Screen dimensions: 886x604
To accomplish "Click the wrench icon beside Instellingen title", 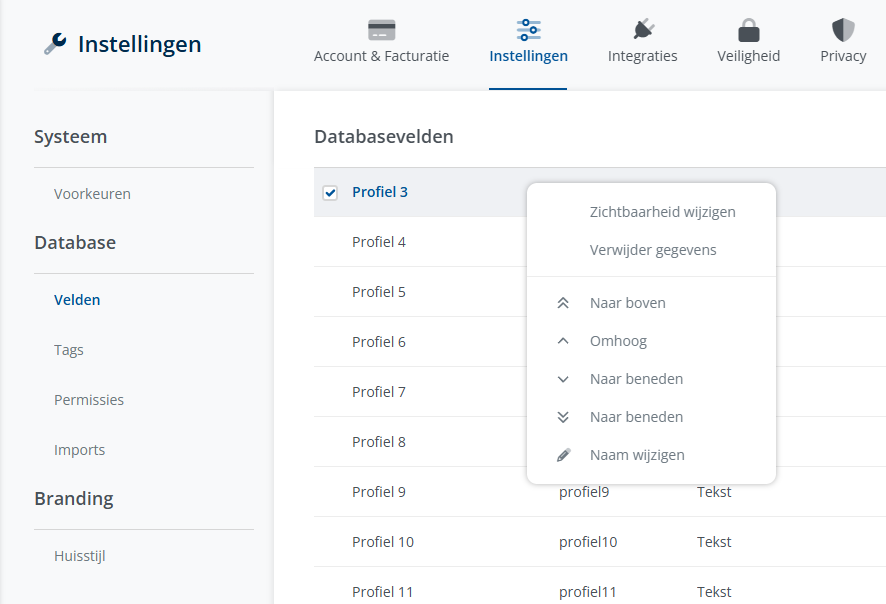I will click(55, 44).
